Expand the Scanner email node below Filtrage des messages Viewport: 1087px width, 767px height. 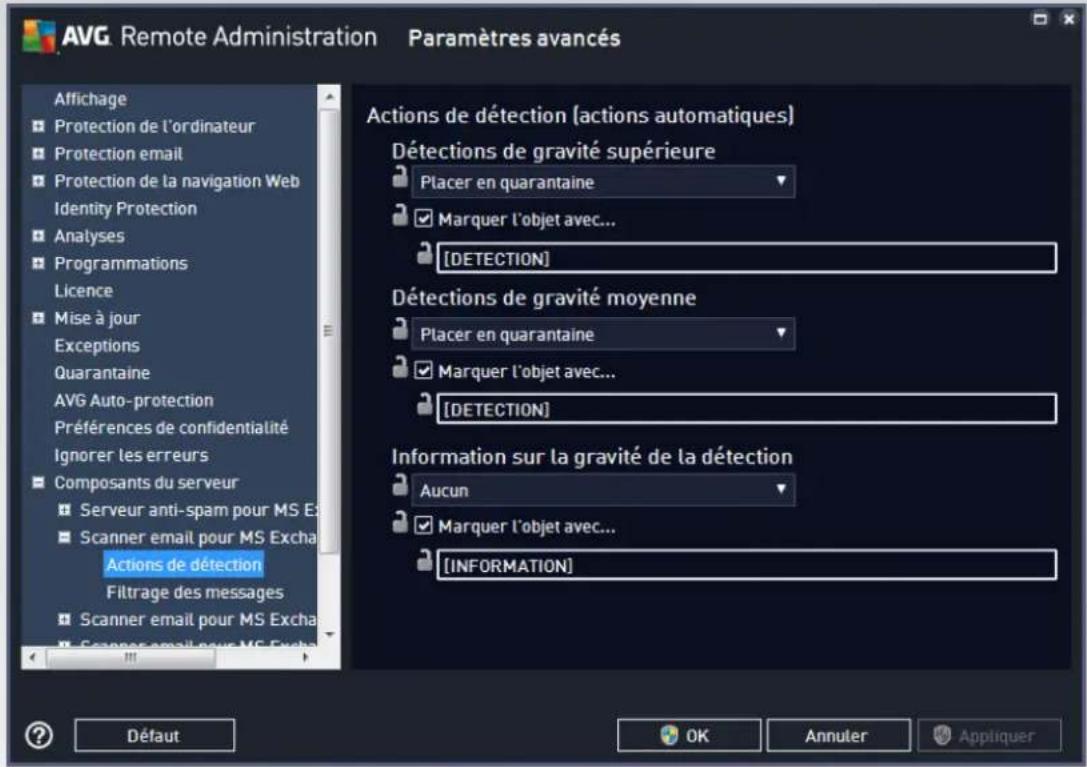pyautogui.click(x=64, y=619)
